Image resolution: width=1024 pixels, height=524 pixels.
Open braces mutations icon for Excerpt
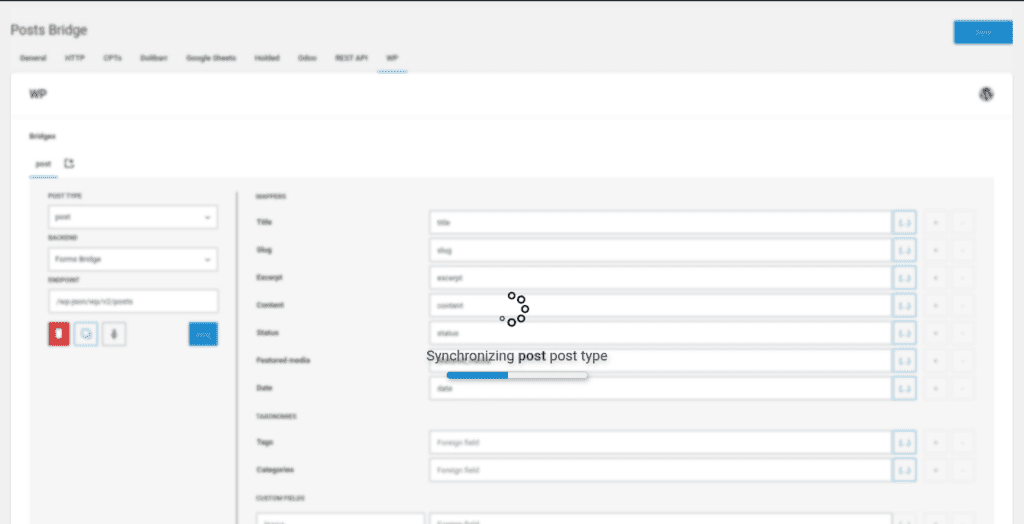click(x=904, y=278)
